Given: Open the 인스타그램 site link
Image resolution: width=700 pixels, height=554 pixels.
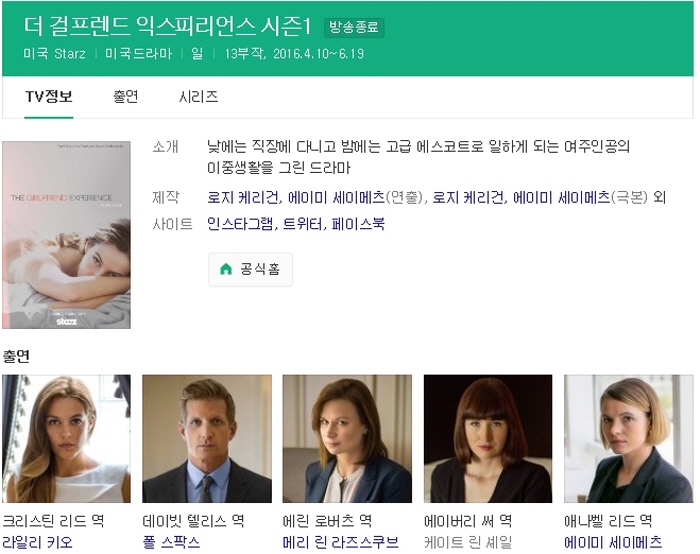Looking at the screenshot, I should click(240, 224).
